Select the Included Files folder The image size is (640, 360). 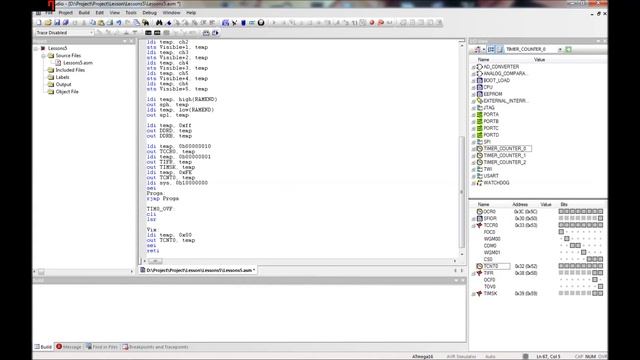tap(70, 70)
